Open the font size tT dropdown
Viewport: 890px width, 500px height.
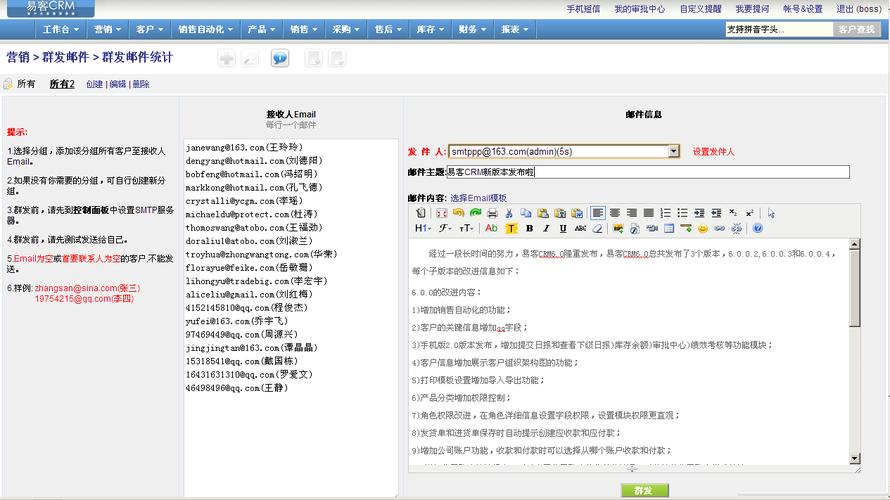click(467, 228)
